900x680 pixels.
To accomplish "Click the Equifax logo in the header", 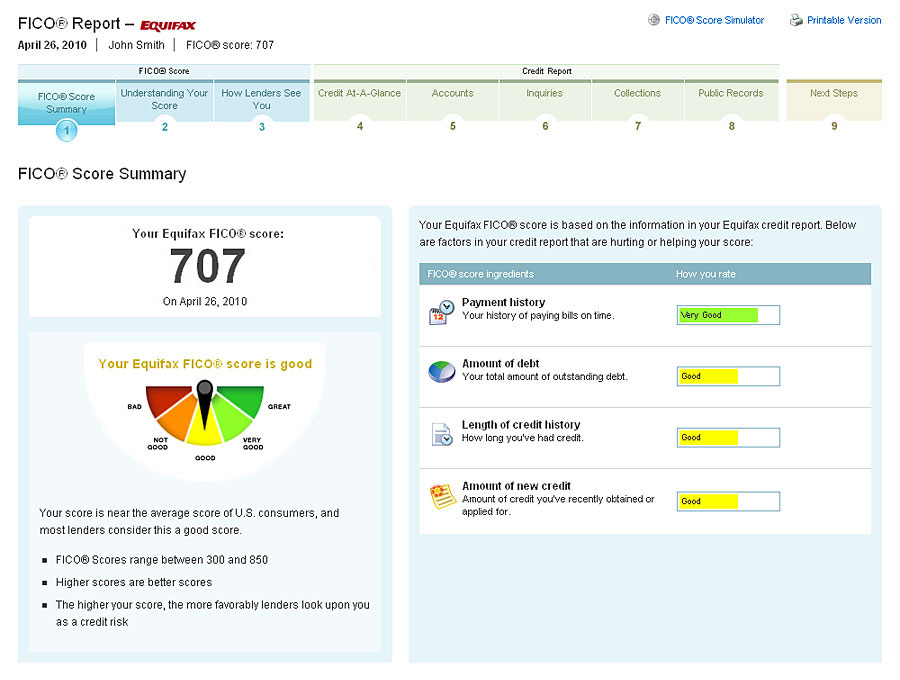I will coord(168,25).
